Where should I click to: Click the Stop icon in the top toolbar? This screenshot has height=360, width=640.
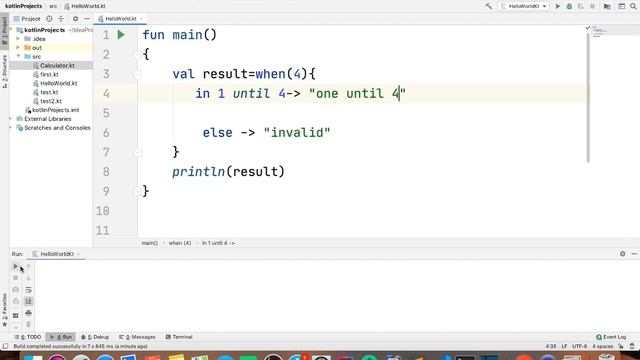[592, 6]
